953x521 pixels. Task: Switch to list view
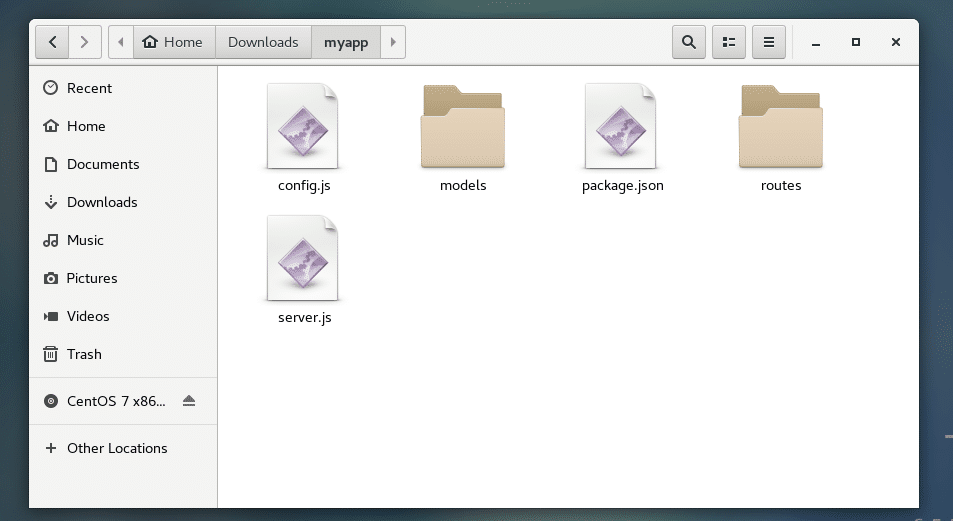(x=729, y=42)
